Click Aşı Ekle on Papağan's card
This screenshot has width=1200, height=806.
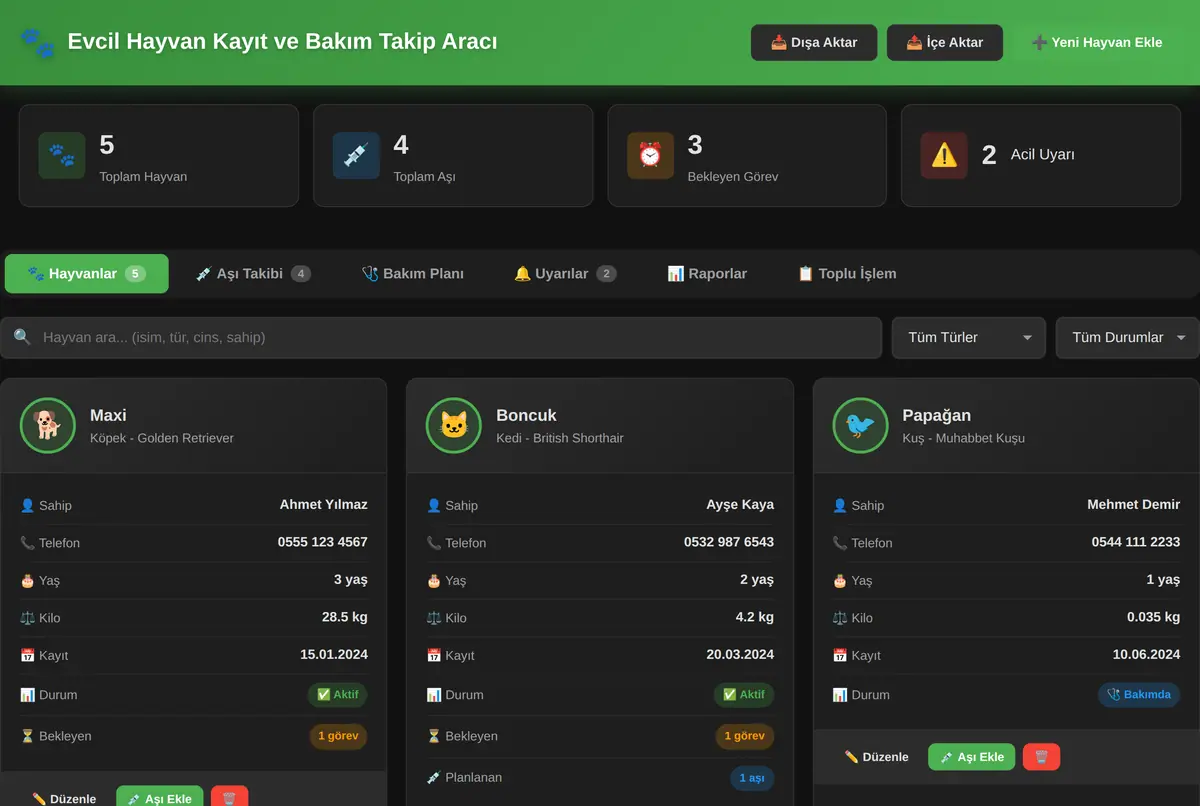click(972, 757)
